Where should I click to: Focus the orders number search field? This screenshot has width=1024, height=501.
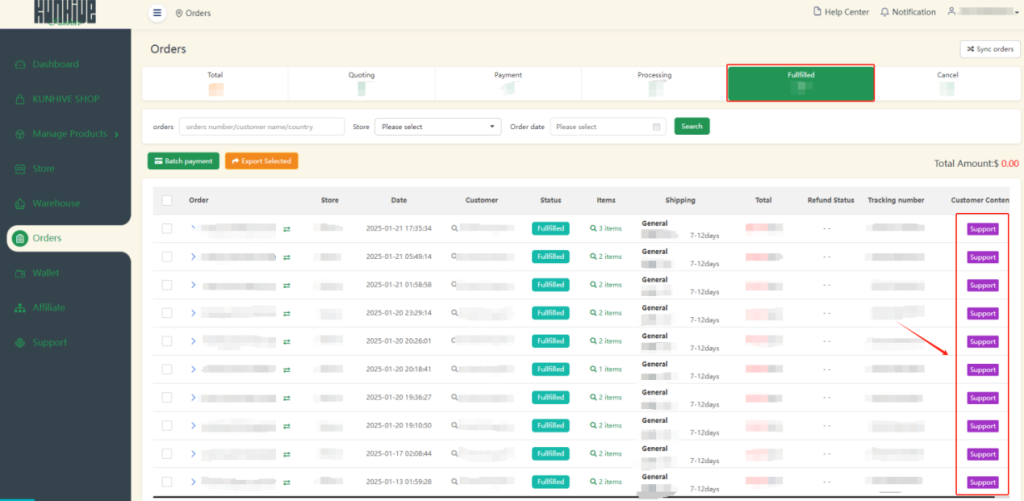tap(262, 127)
